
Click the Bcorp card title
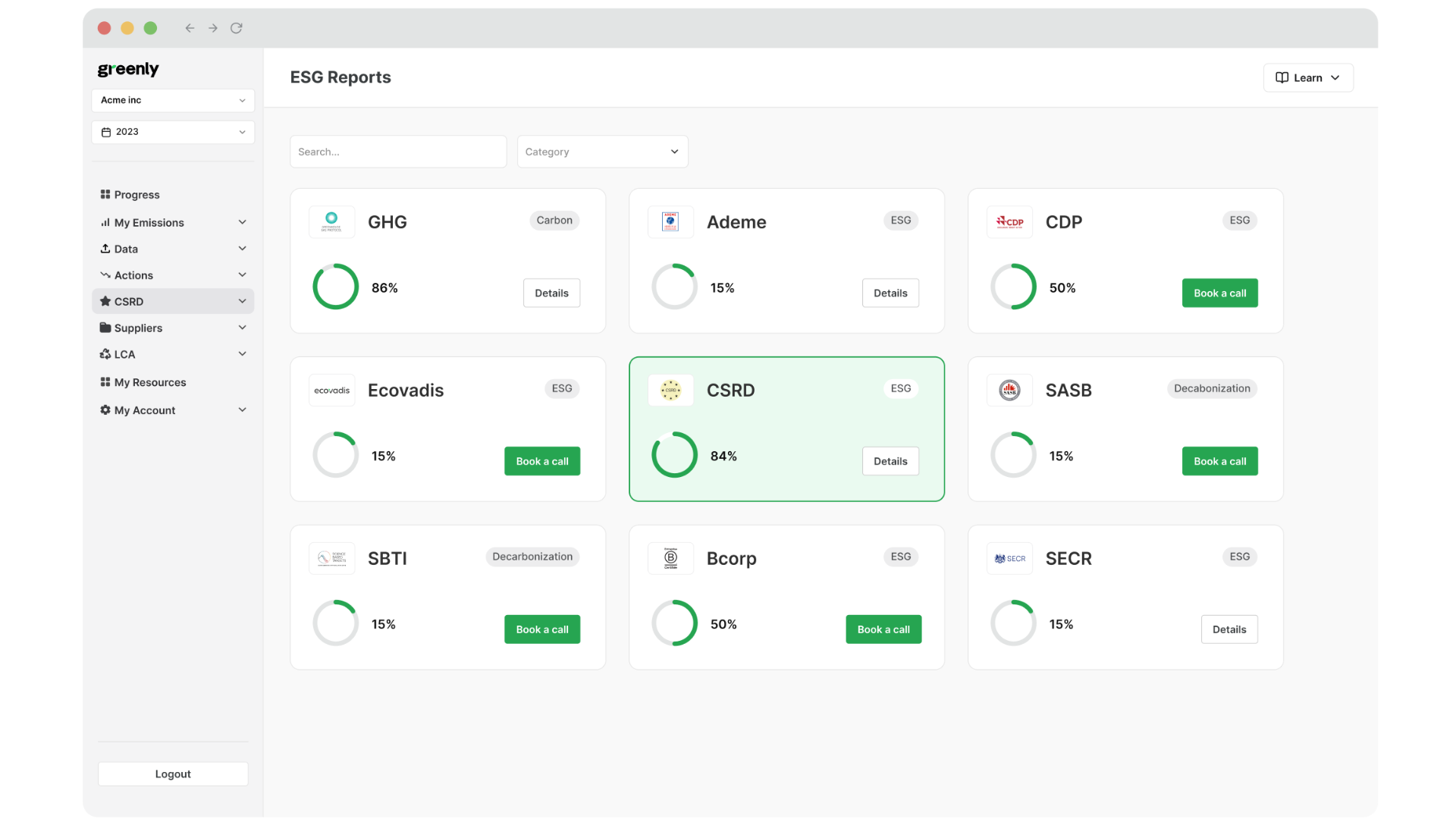(x=732, y=559)
